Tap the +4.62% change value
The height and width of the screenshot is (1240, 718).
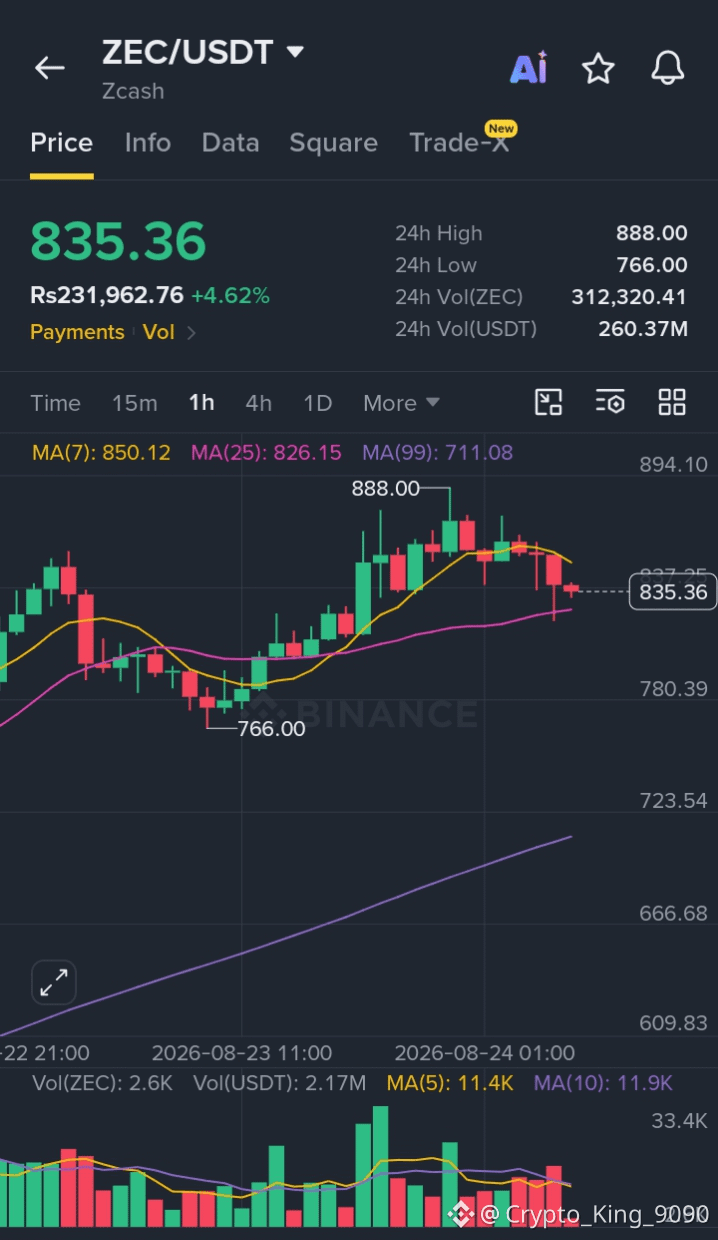tap(230, 295)
